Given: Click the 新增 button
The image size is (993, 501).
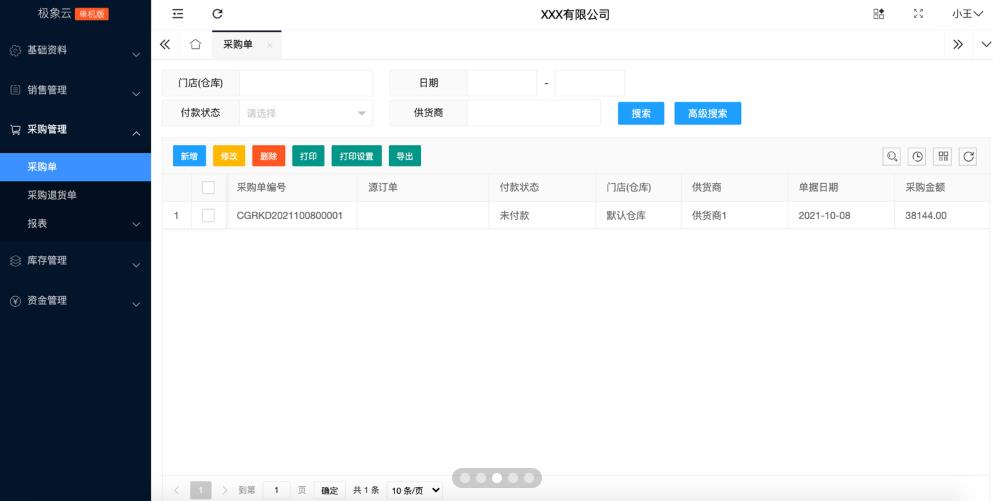Looking at the screenshot, I should point(189,156).
